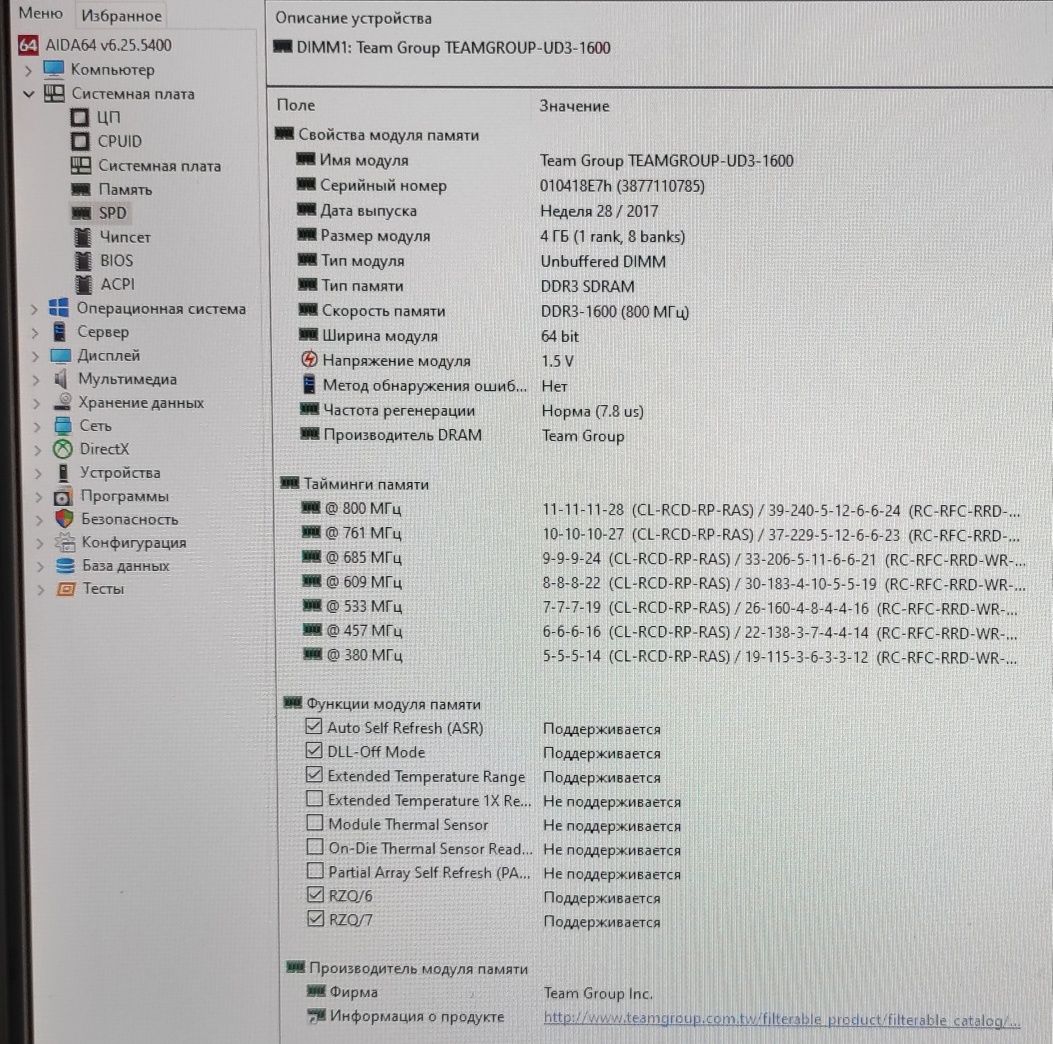Image resolution: width=1053 pixels, height=1044 pixels.
Task: Expand the Сеть node arrow
Action: [38, 426]
